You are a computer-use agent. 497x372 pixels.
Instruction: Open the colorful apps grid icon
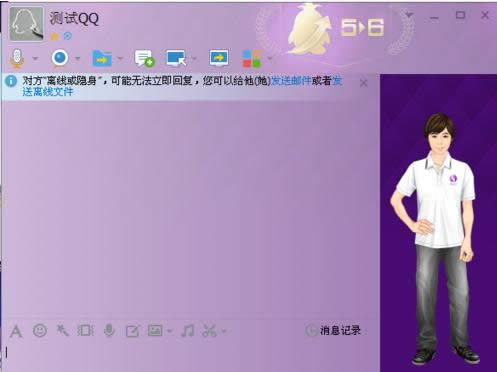[x=251, y=59]
